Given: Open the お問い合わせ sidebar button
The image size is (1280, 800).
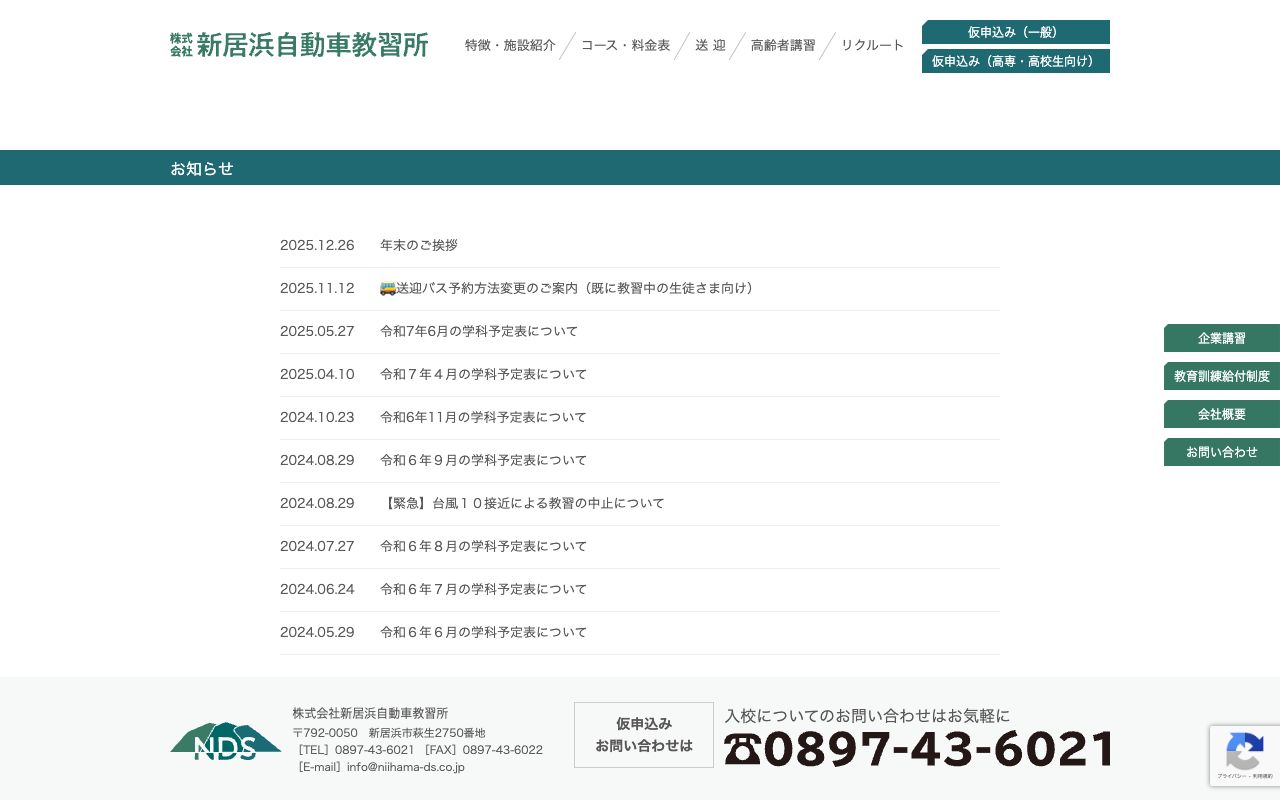Looking at the screenshot, I should click(x=1221, y=452).
